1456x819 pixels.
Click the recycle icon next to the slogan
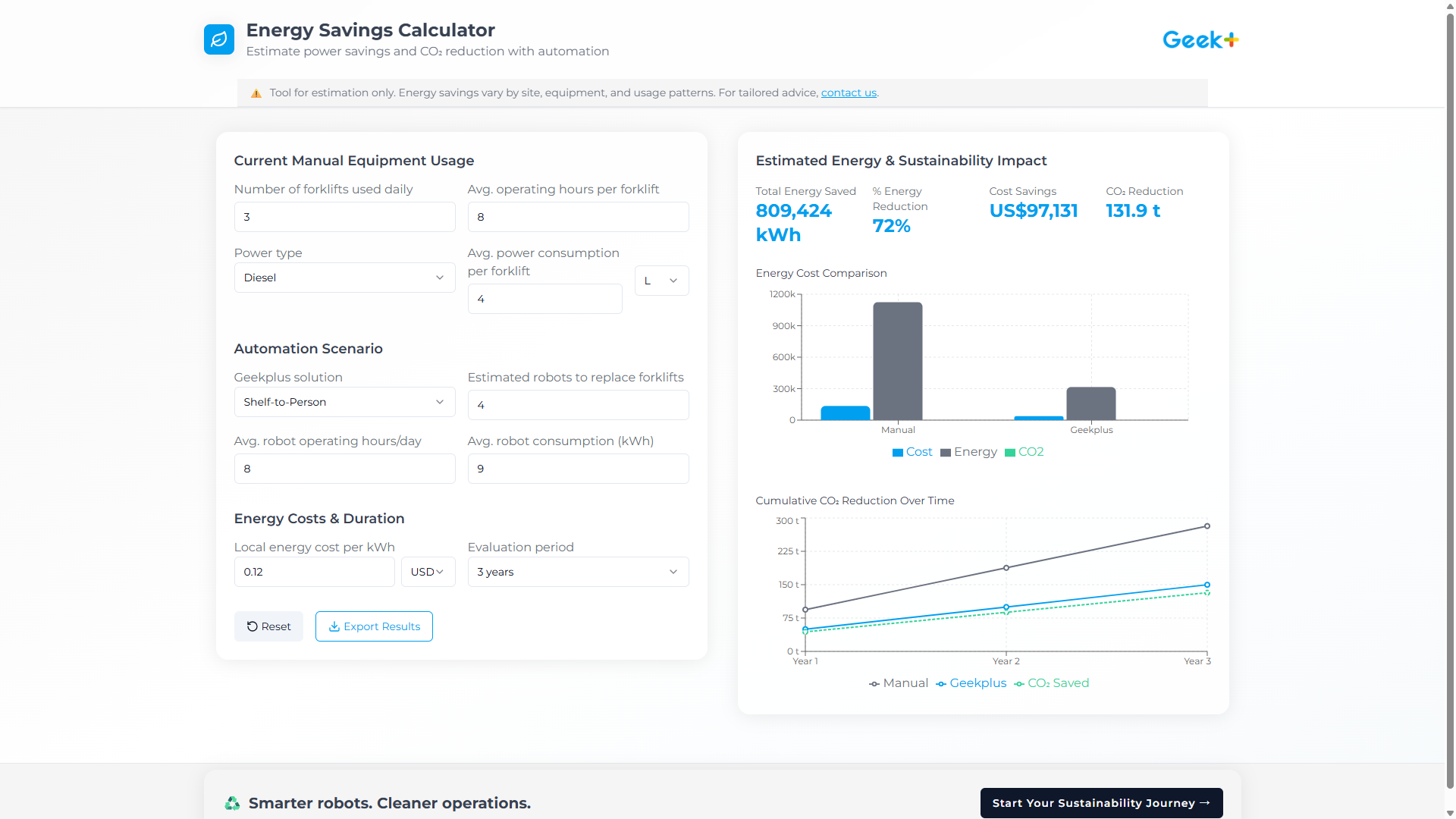tap(232, 803)
